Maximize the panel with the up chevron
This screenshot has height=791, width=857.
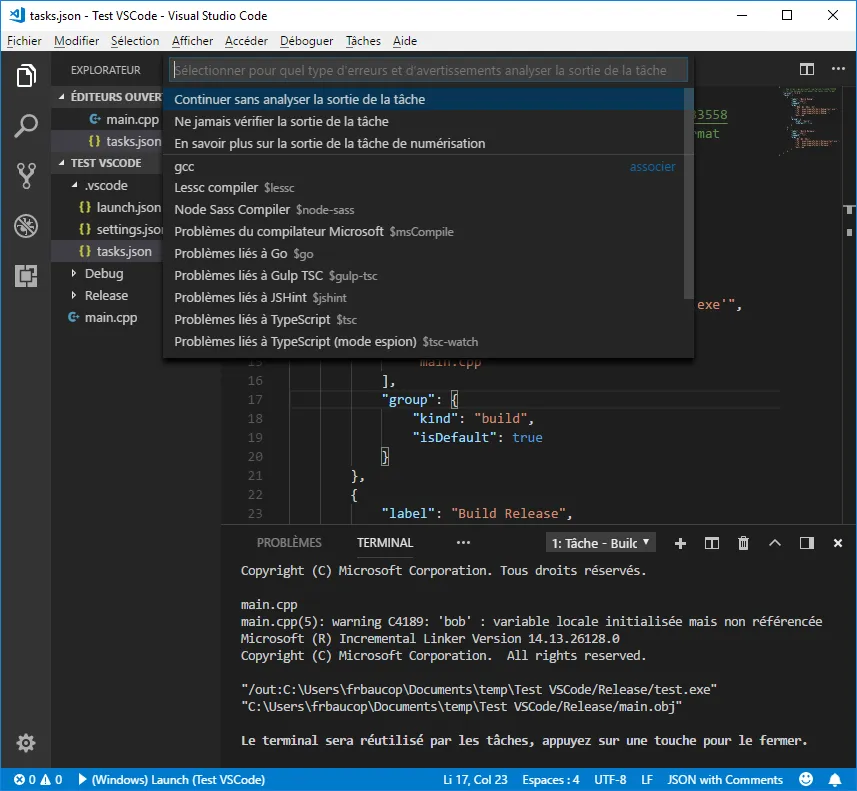click(775, 543)
